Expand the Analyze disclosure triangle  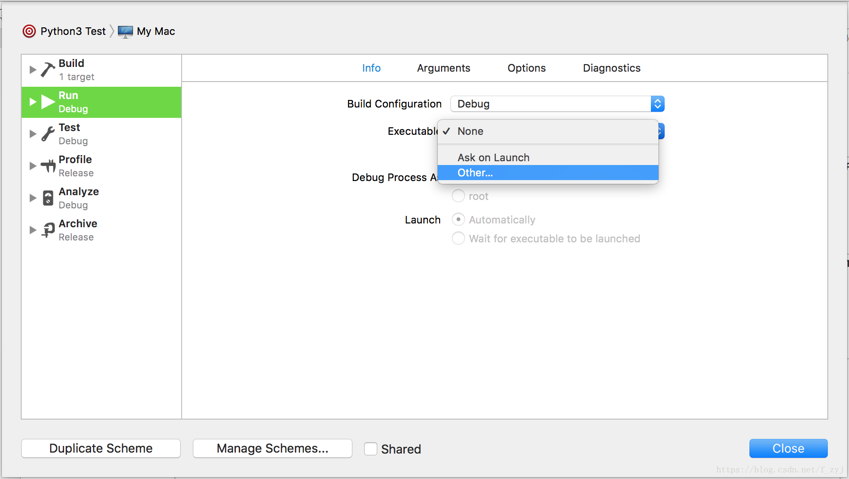coord(32,198)
